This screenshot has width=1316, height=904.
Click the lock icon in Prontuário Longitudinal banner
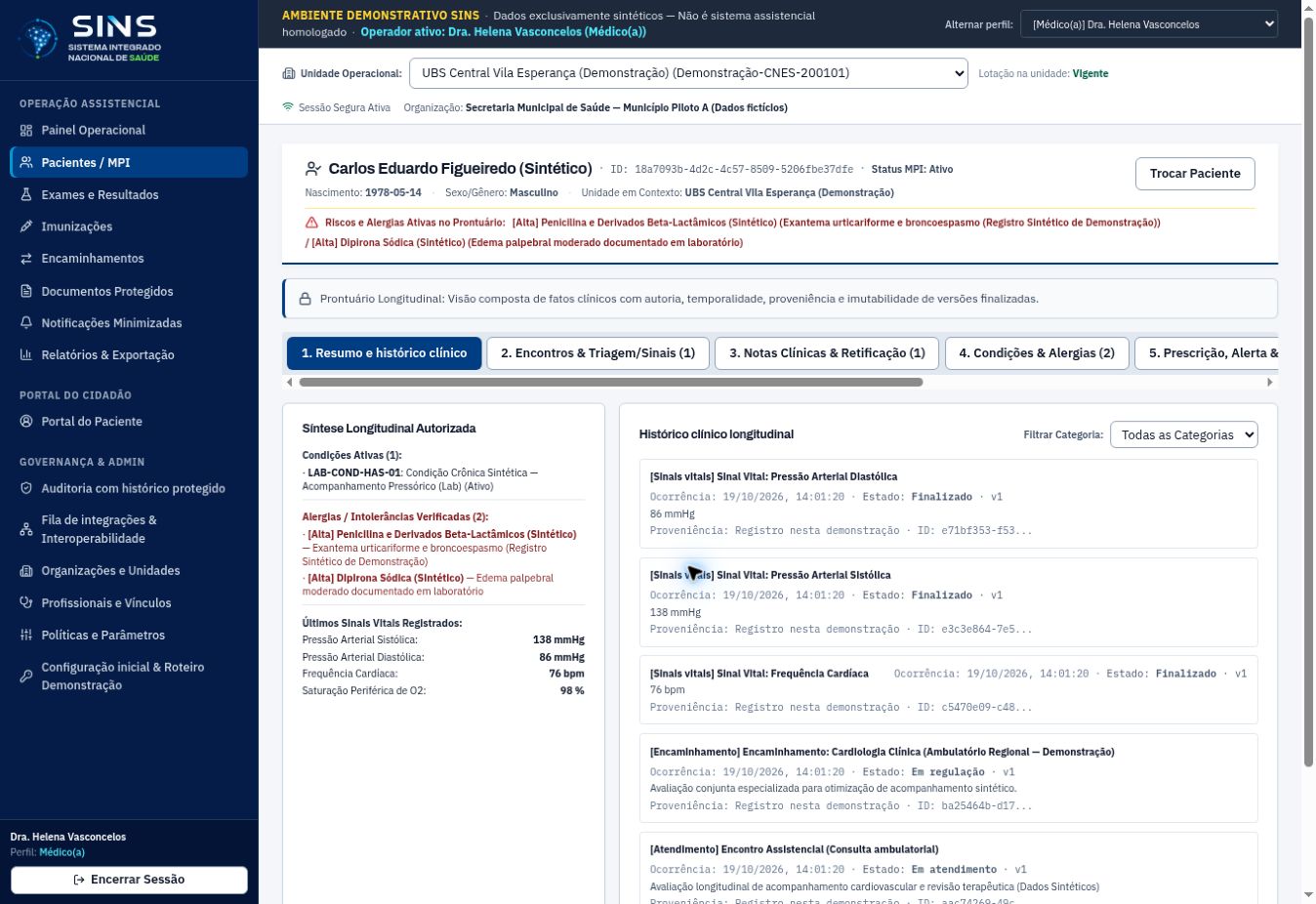pyautogui.click(x=305, y=300)
